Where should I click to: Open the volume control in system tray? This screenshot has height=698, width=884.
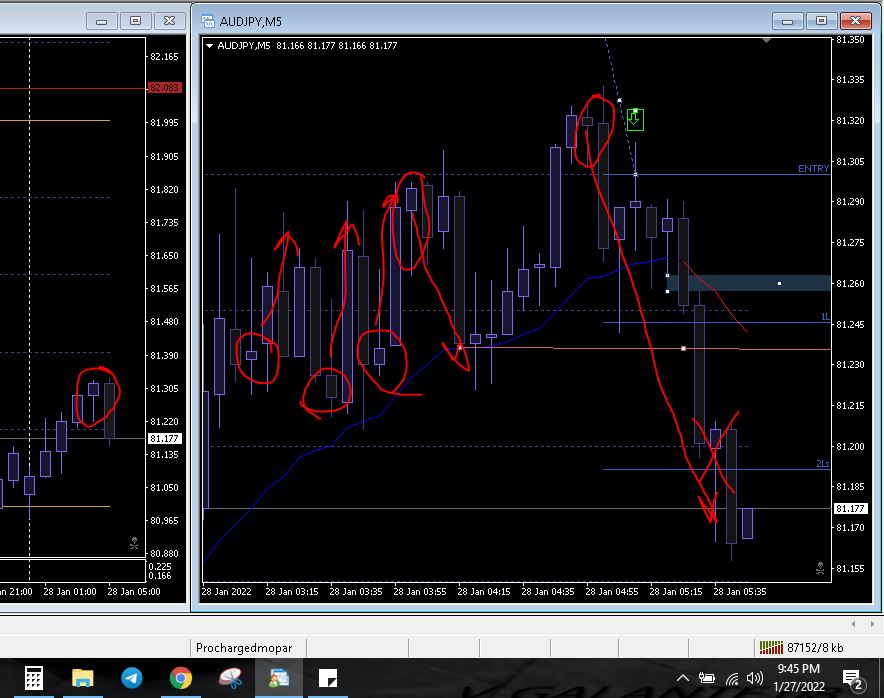[755, 679]
